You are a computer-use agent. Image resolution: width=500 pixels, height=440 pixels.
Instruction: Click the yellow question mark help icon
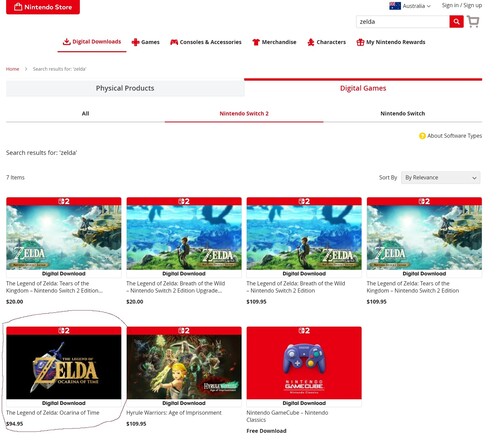point(422,136)
